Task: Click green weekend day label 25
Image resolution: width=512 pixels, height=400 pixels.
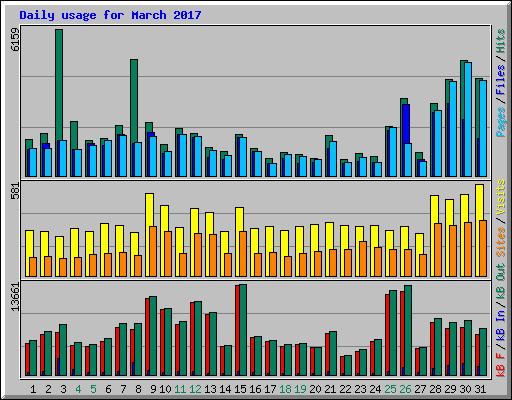Action: (x=390, y=389)
